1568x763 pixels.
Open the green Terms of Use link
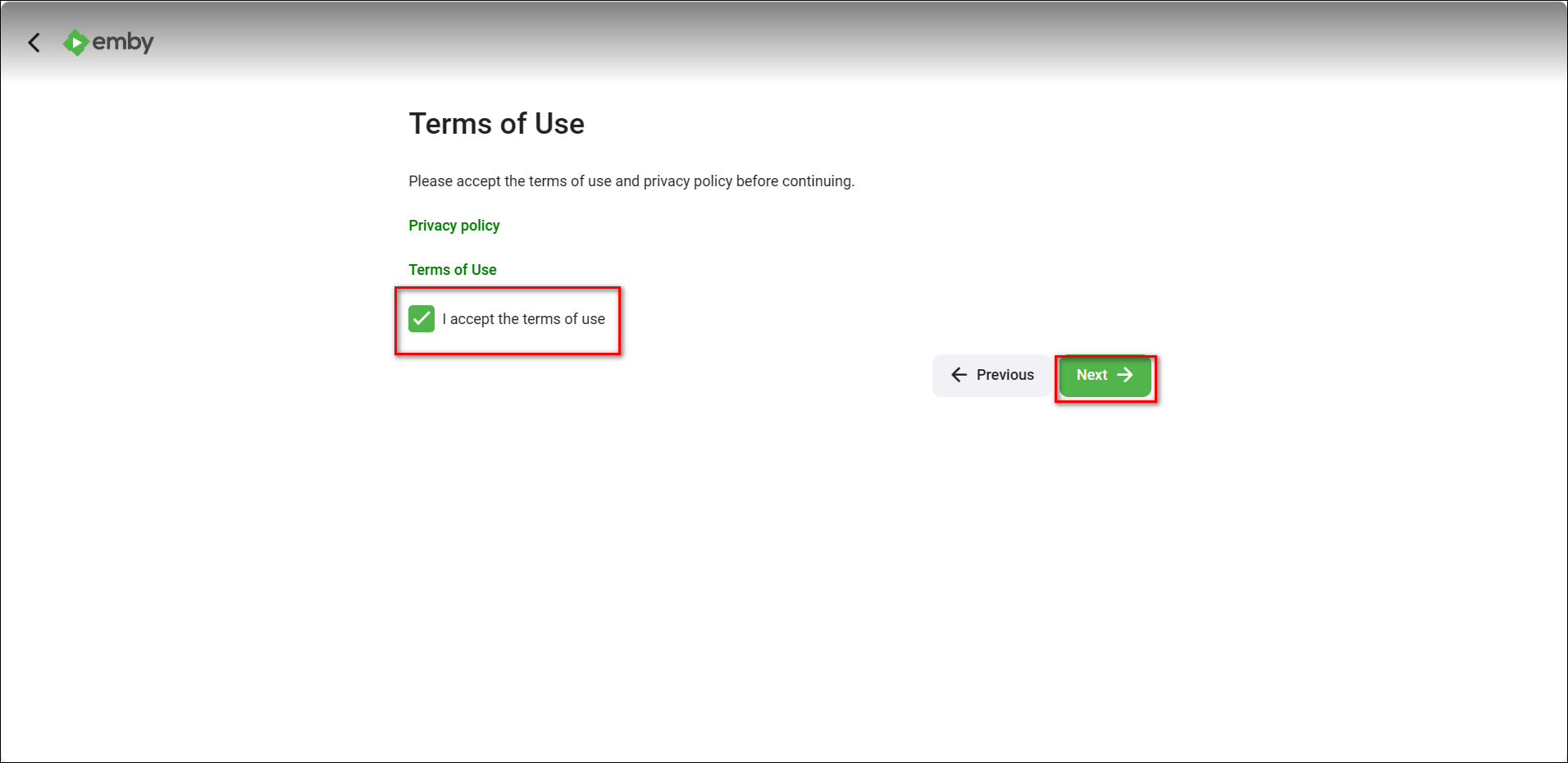point(452,270)
